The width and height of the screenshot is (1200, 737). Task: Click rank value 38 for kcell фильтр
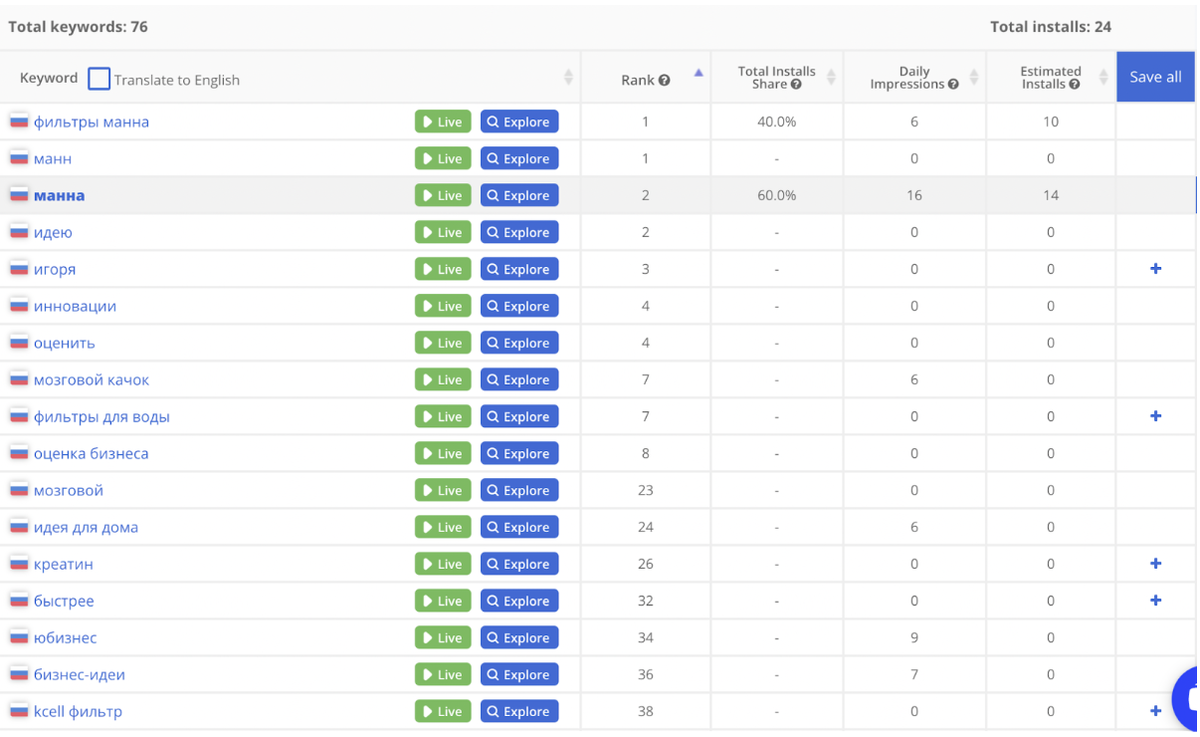pos(645,711)
